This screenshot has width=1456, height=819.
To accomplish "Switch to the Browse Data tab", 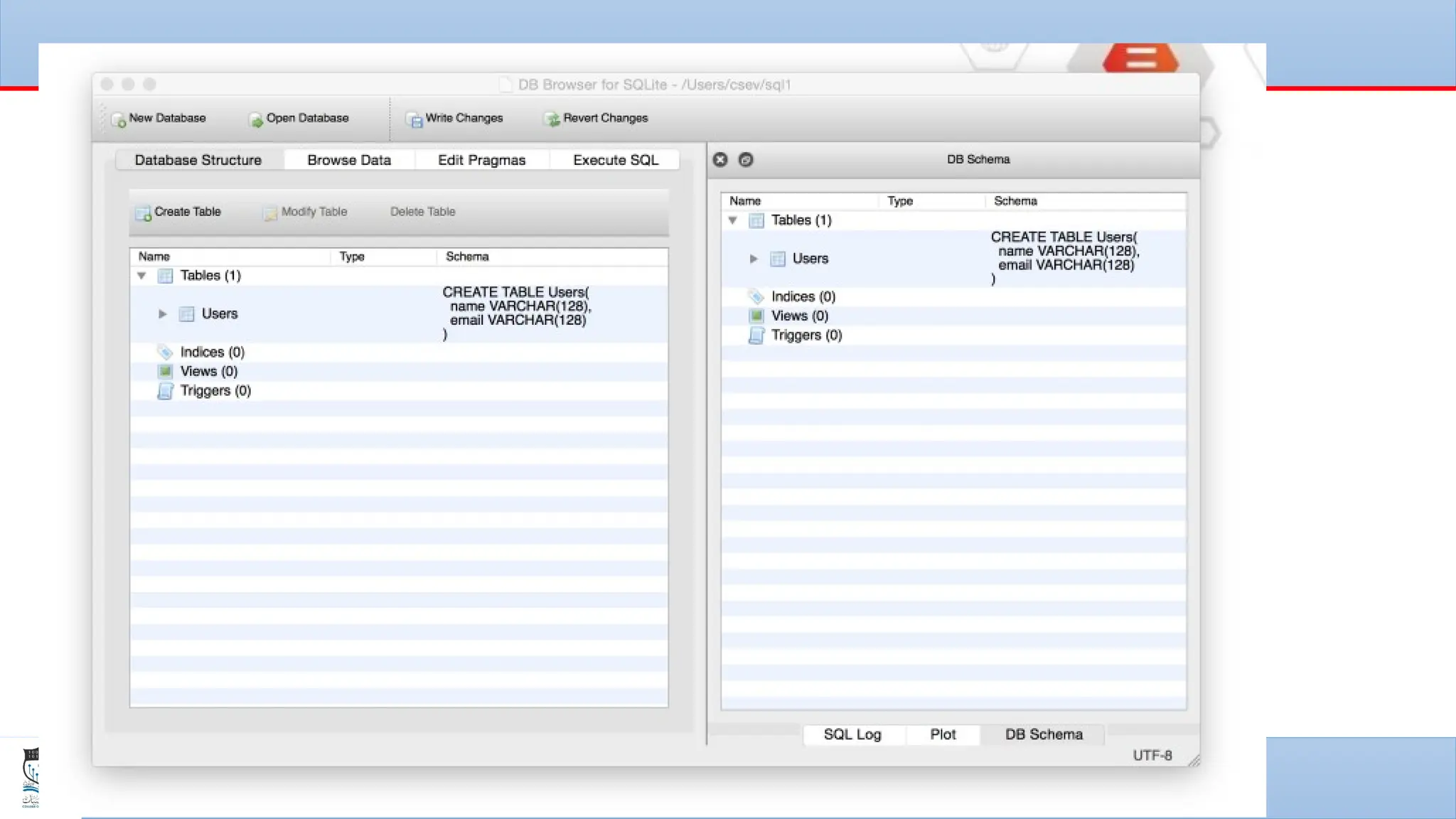I will pyautogui.click(x=348, y=160).
